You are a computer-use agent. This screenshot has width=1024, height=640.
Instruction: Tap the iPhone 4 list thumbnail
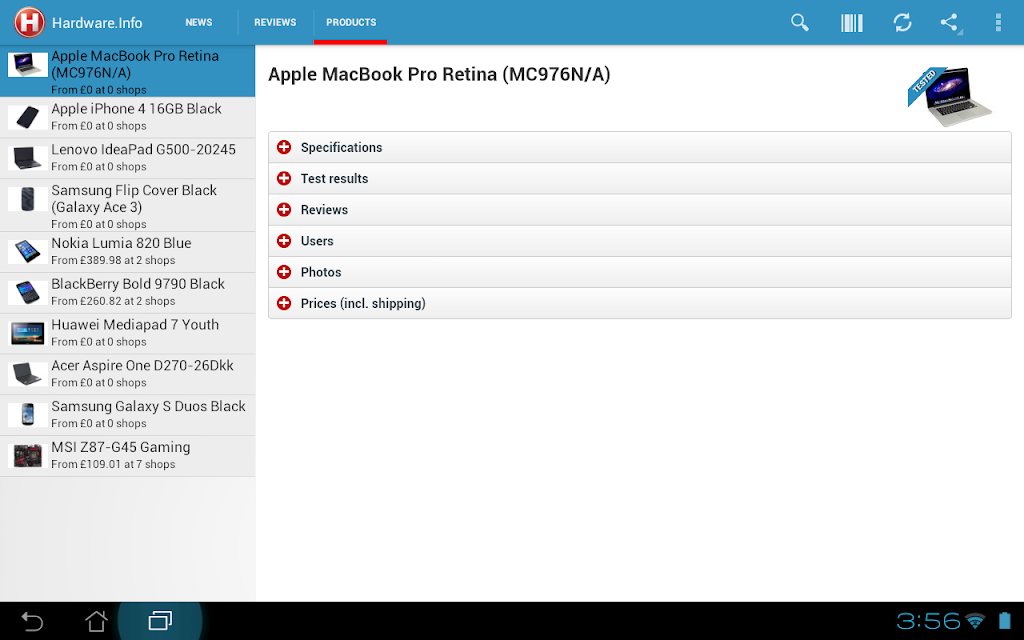pos(27,118)
